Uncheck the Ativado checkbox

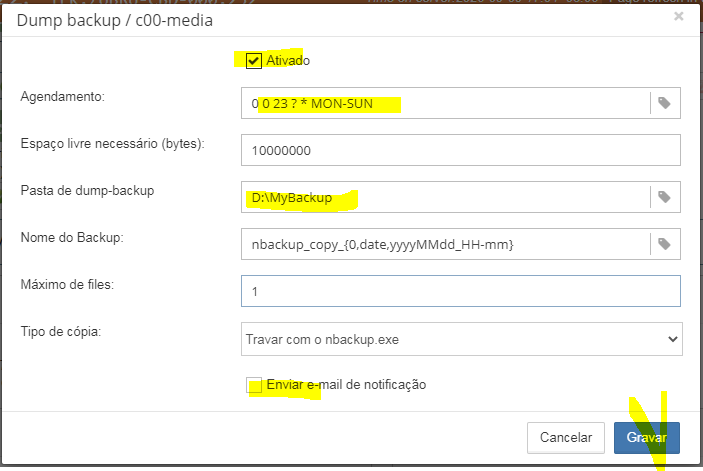[254, 61]
